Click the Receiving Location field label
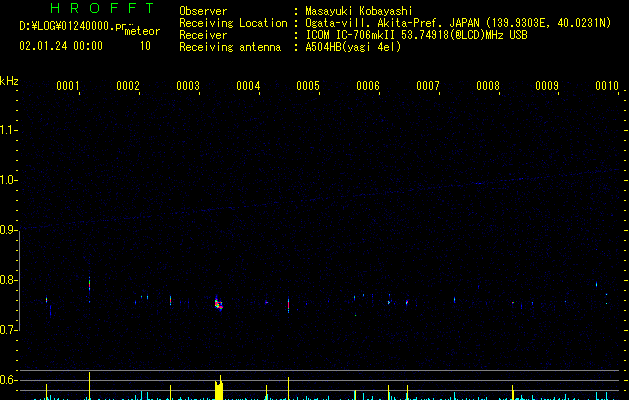The image size is (629, 400). (233, 23)
